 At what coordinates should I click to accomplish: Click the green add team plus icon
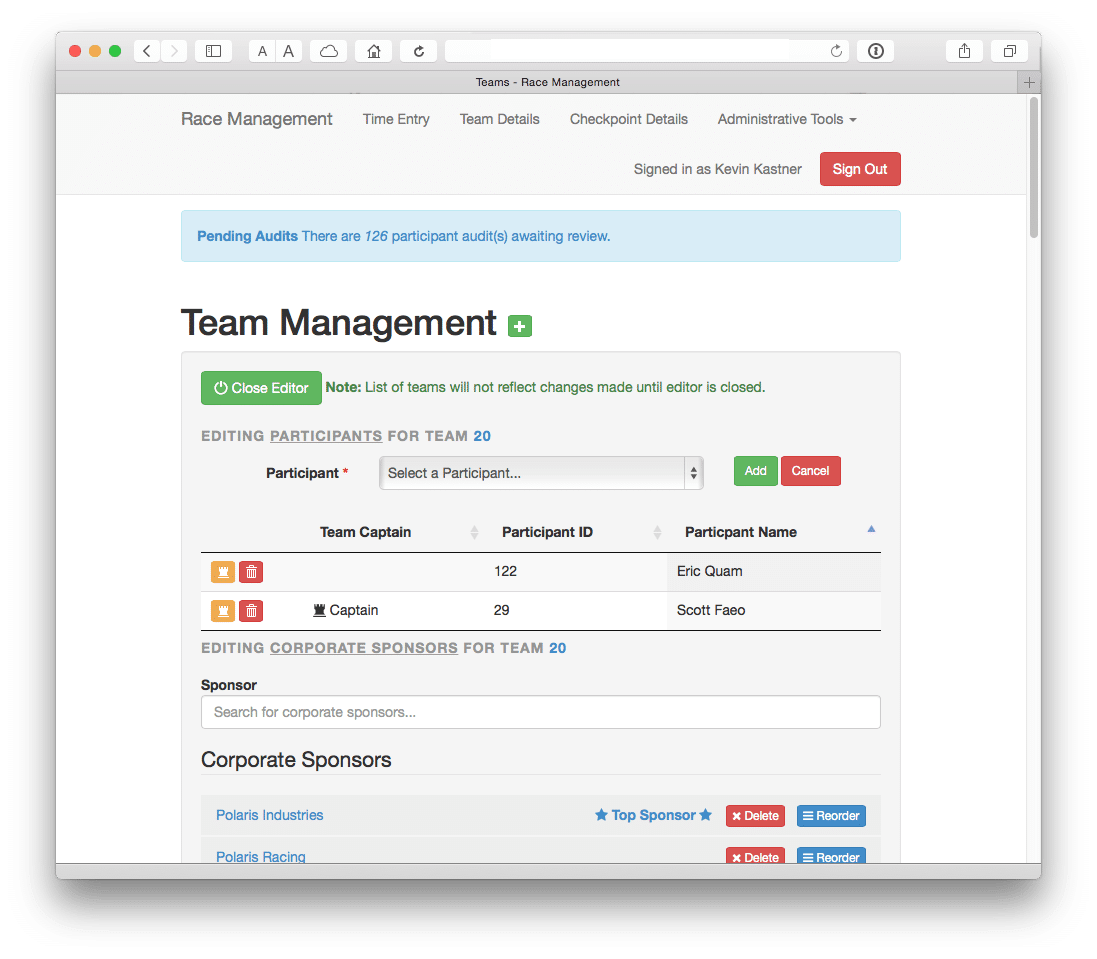(x=520, y=326)
